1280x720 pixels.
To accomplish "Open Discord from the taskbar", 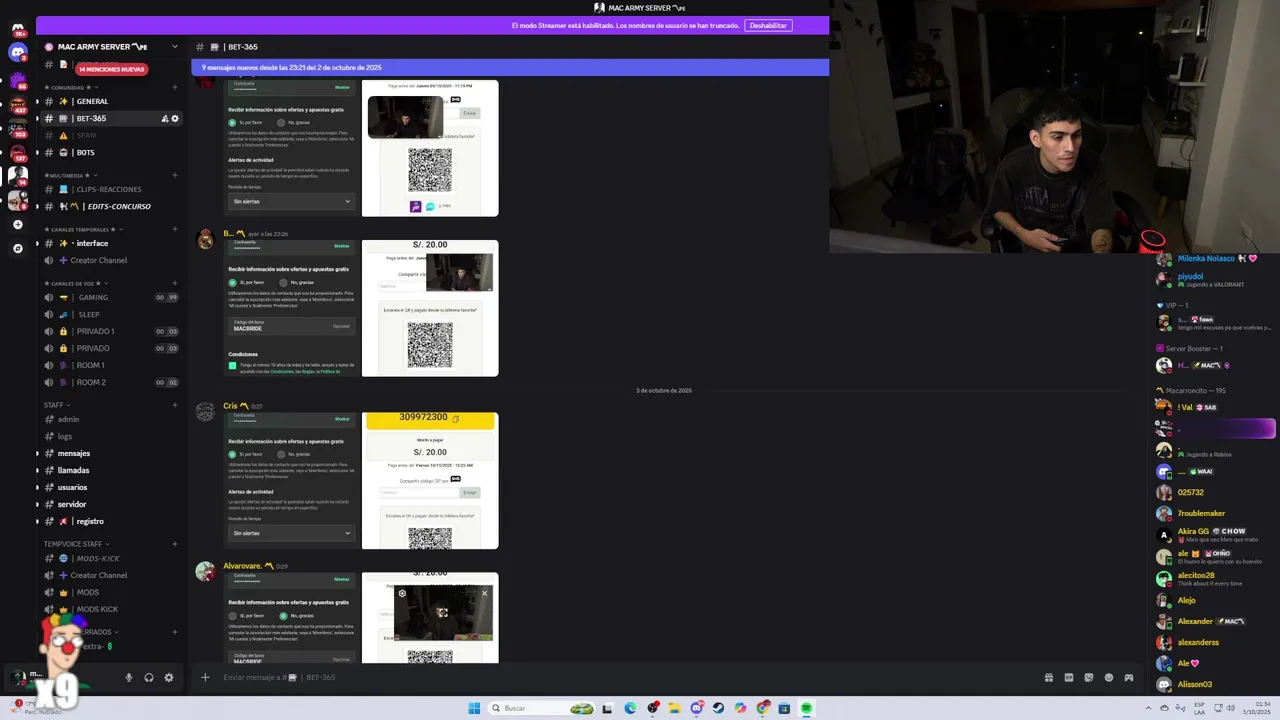I will point(697,708).
